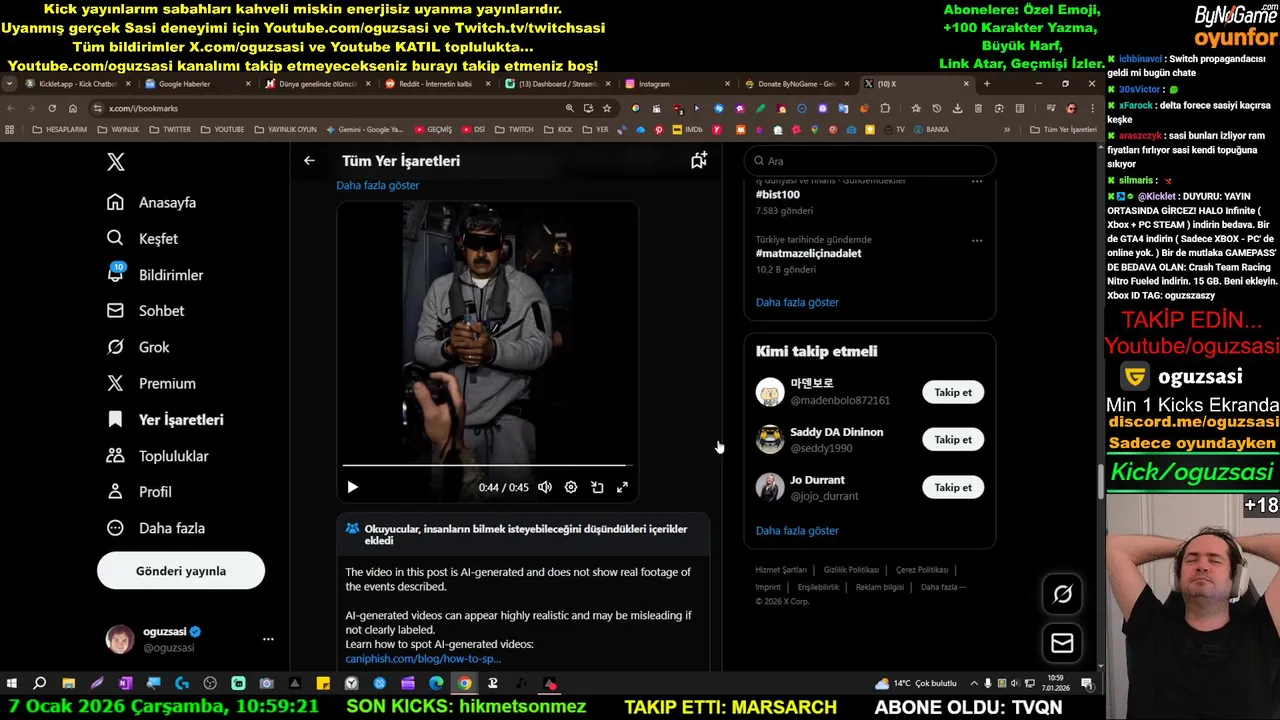Select Yer İşaretleri bookmarks item
The height and width of the screenshot is (720, 1280).
[x=165, y=419]
